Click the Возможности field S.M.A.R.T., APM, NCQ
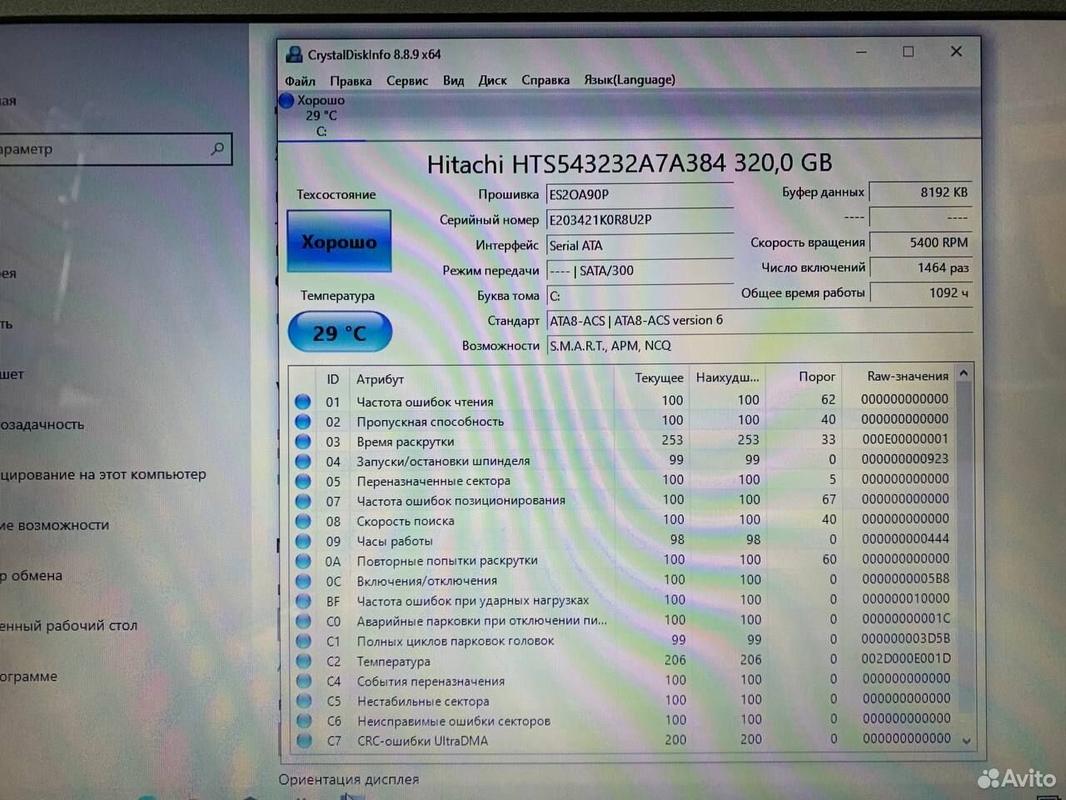 point(759,345)
